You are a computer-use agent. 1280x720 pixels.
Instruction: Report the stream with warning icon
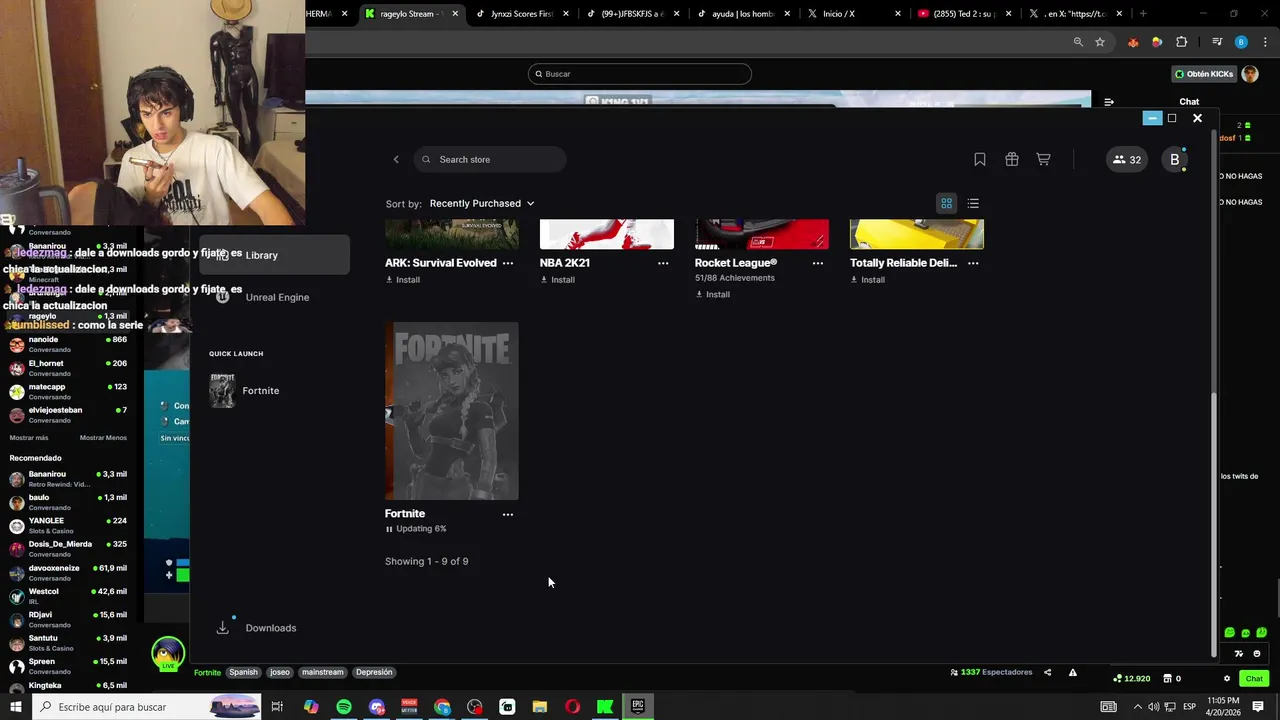pos(1072,673)
